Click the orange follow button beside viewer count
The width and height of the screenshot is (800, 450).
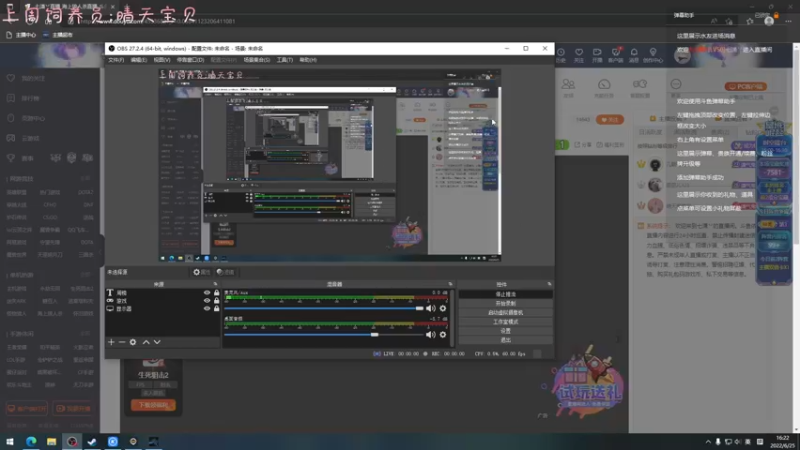coord(610,120)
